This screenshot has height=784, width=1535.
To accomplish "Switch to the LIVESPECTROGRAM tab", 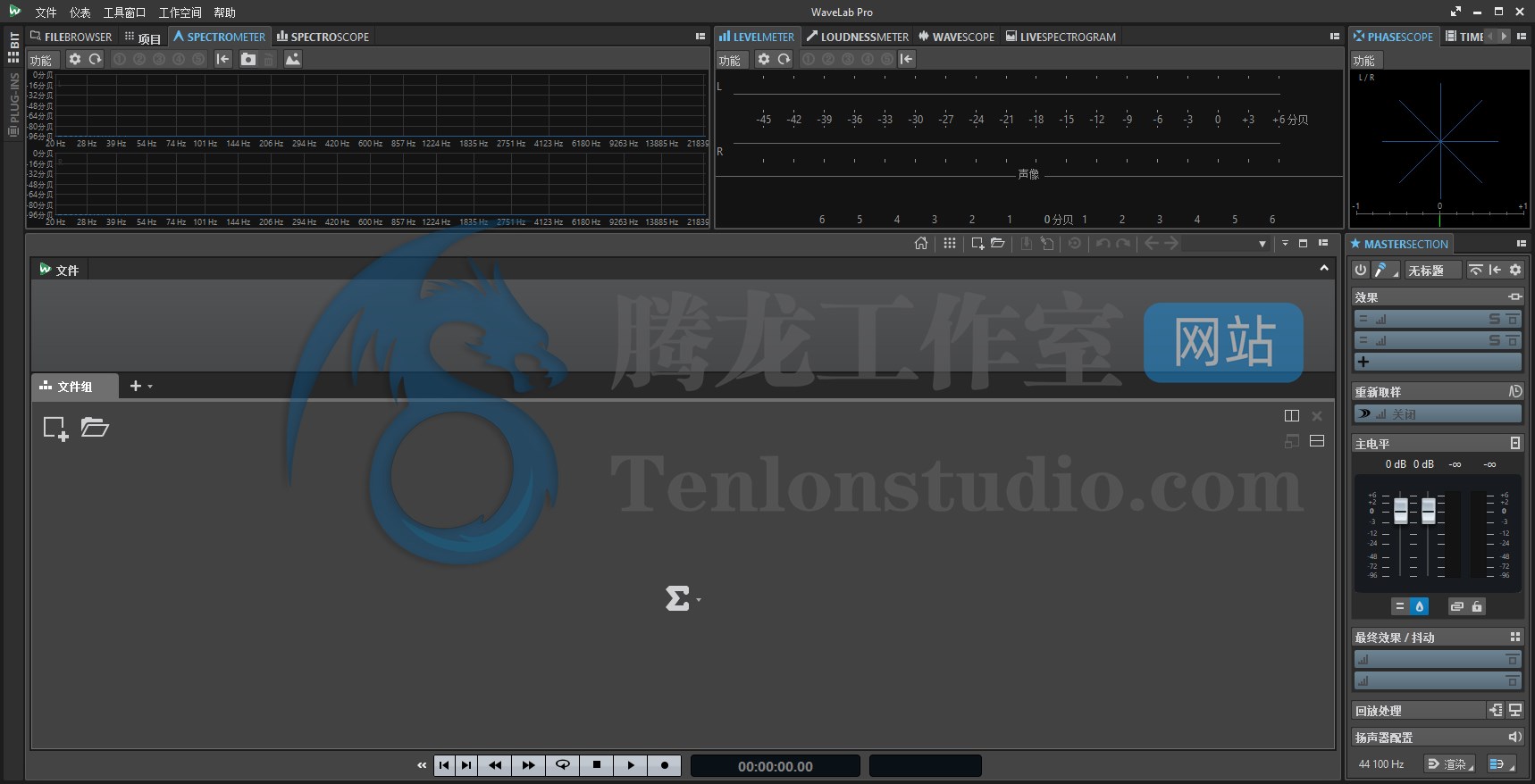I will tap(1061, 37).
